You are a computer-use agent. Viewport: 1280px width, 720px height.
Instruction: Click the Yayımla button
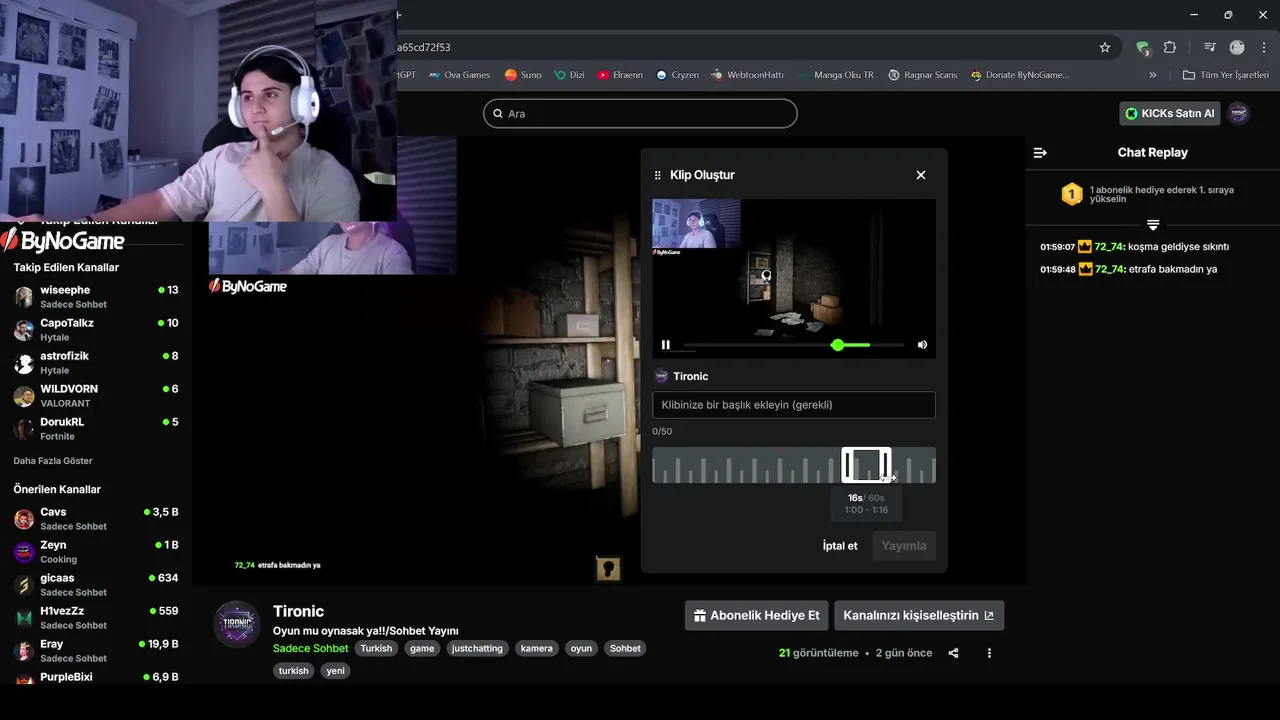904,546
